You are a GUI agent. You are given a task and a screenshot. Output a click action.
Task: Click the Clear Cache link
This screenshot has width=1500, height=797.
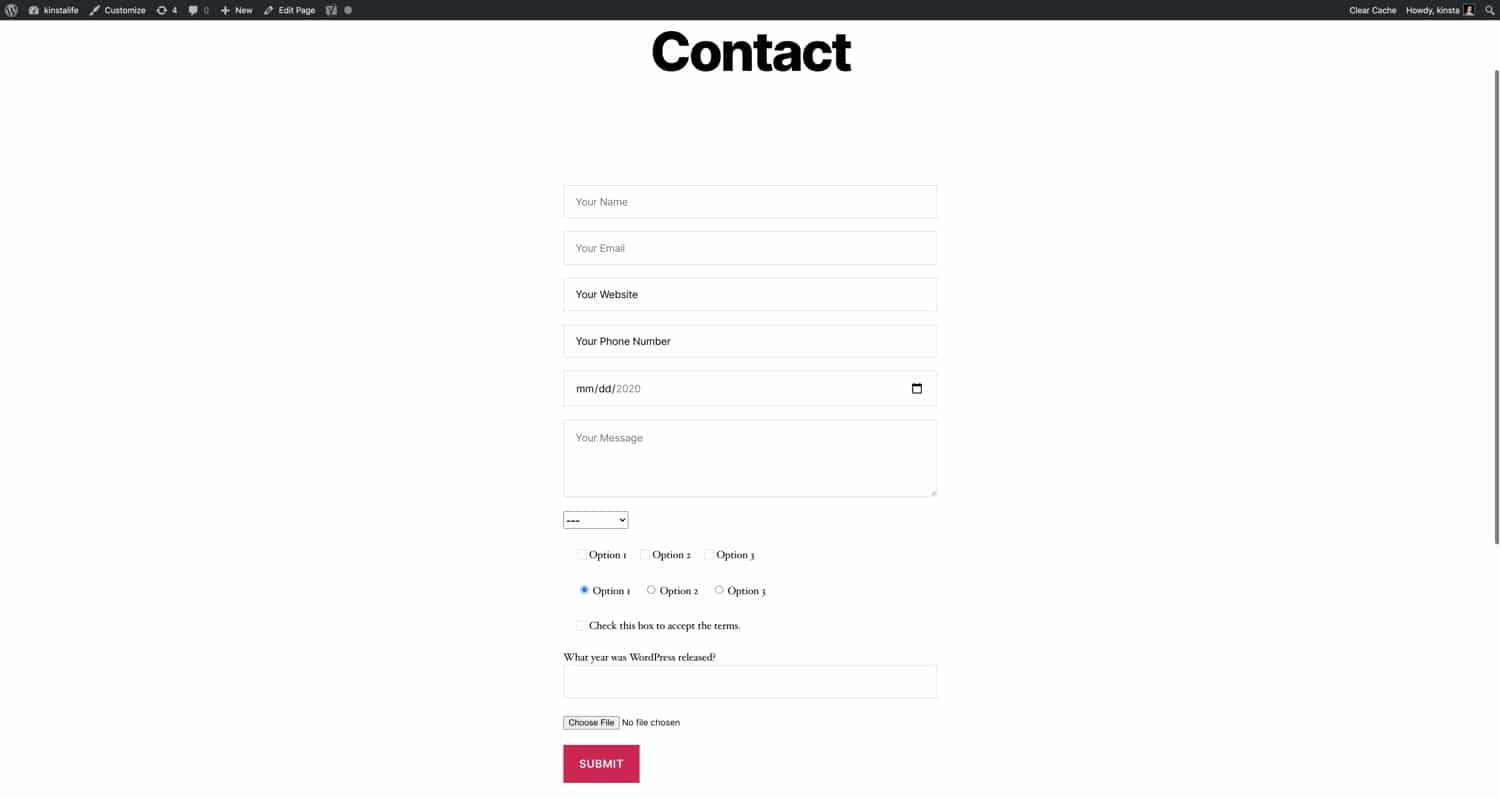(1371, 10)
